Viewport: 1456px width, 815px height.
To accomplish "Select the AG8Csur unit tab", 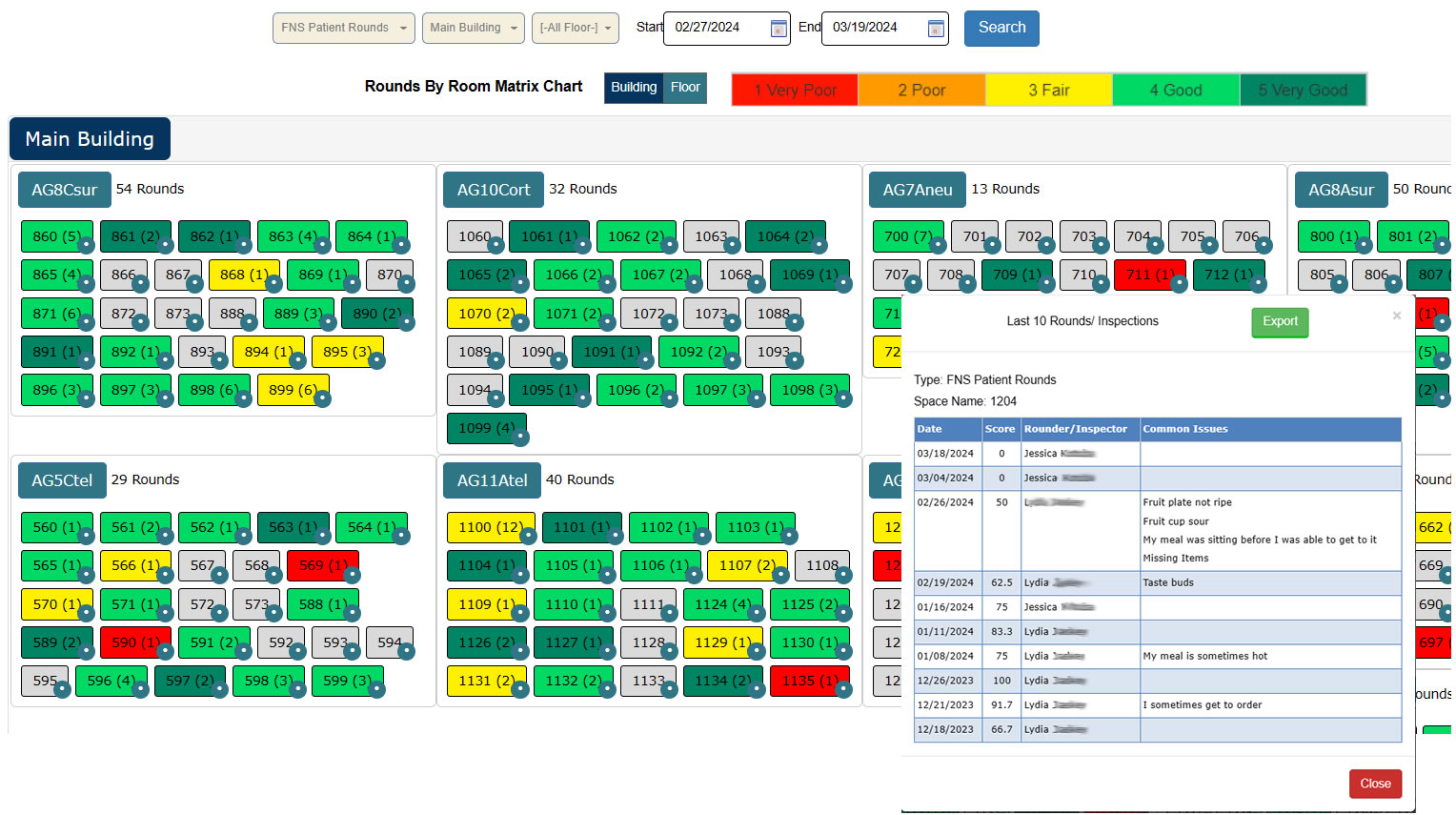I will 64,190.
